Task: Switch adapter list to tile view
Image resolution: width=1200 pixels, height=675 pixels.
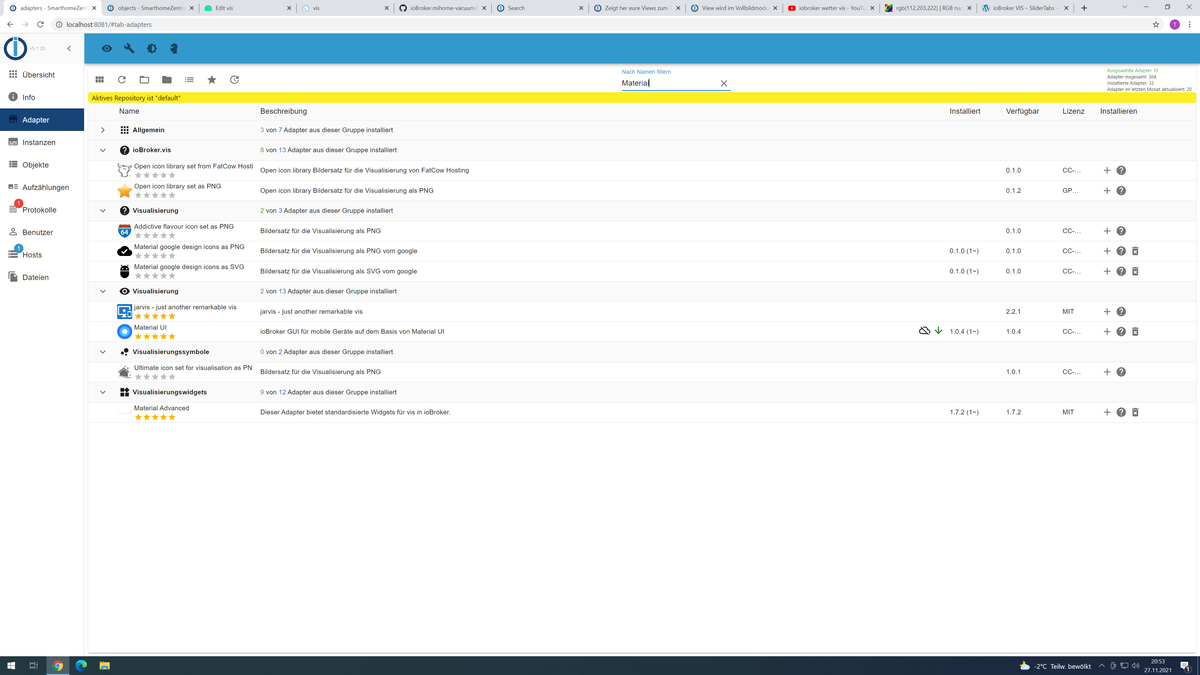Action: (x=100, y=80)
